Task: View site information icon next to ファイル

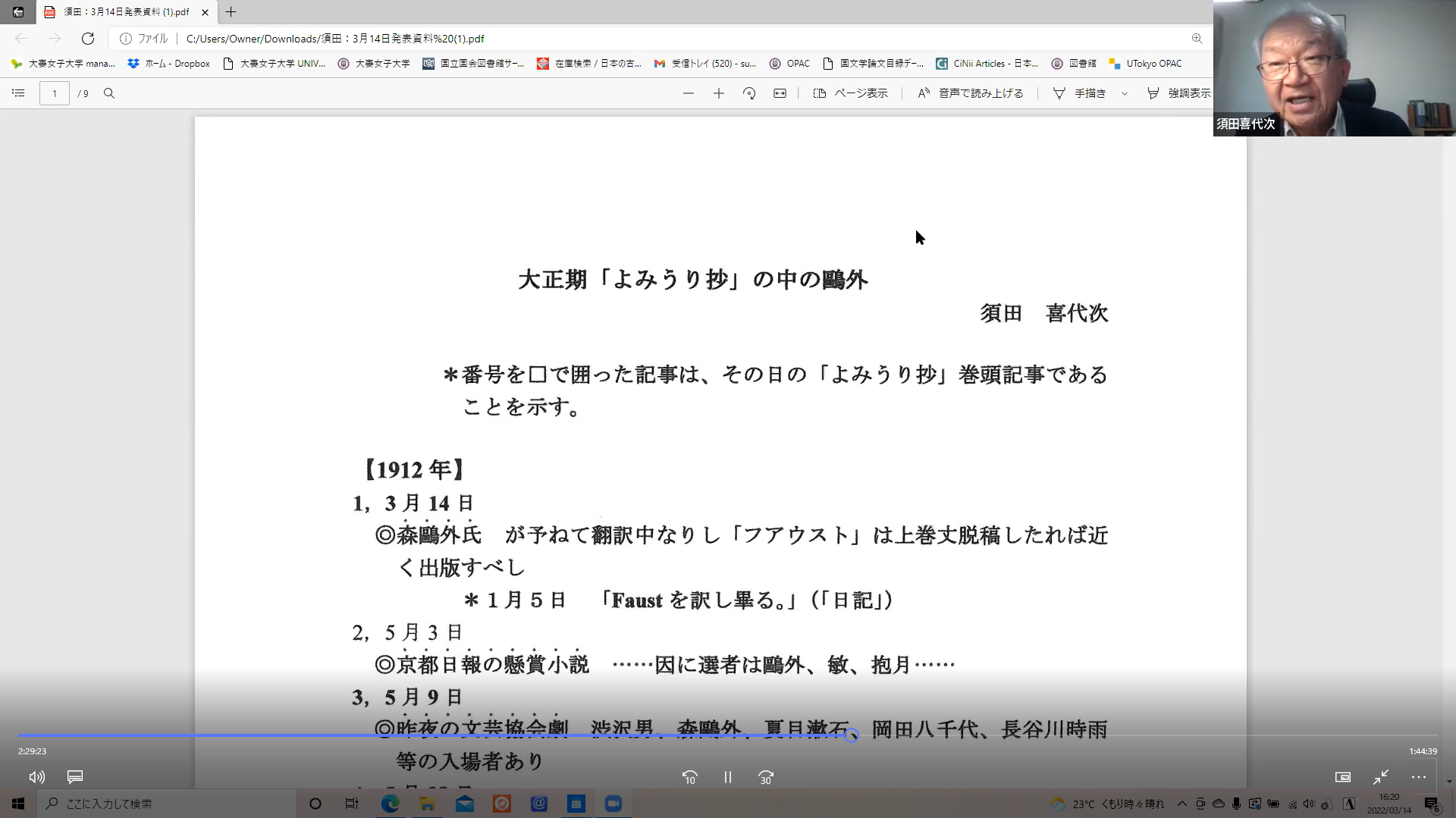Action: [126, 39]
